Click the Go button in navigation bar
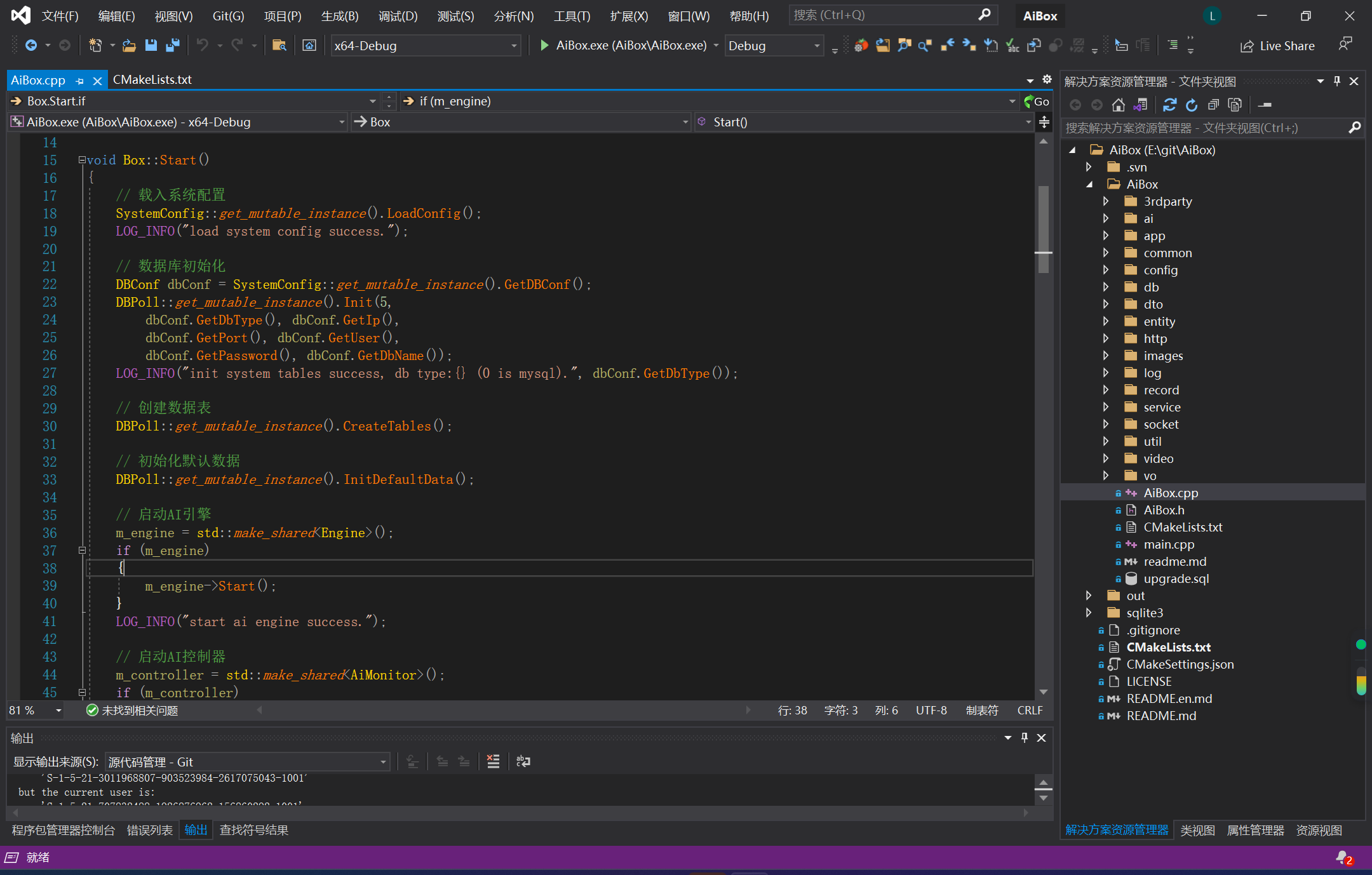The width and height of the screenshot is (1372, 875). 1037,101
